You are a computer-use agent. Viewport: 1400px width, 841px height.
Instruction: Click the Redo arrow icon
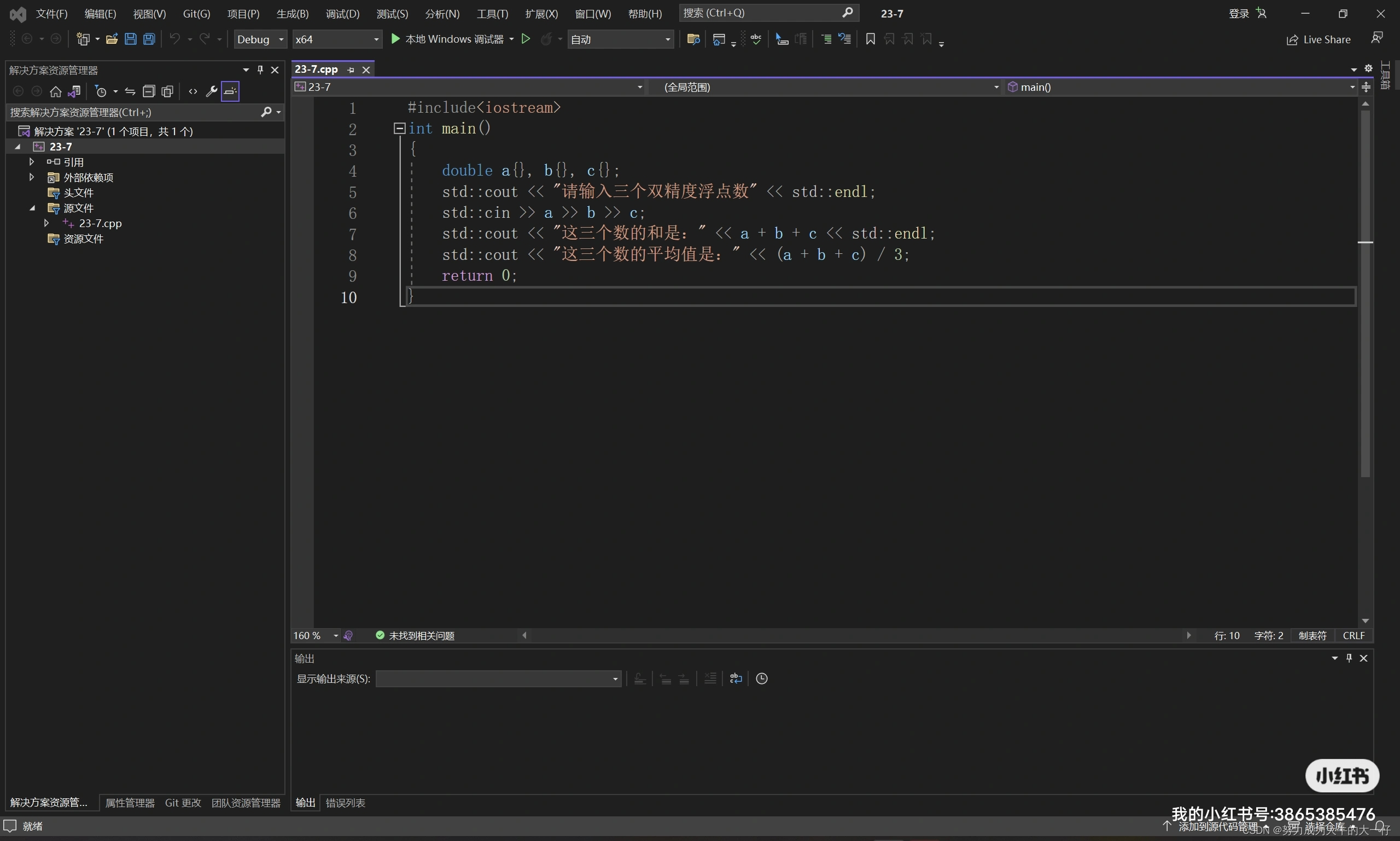pos(205,39)
